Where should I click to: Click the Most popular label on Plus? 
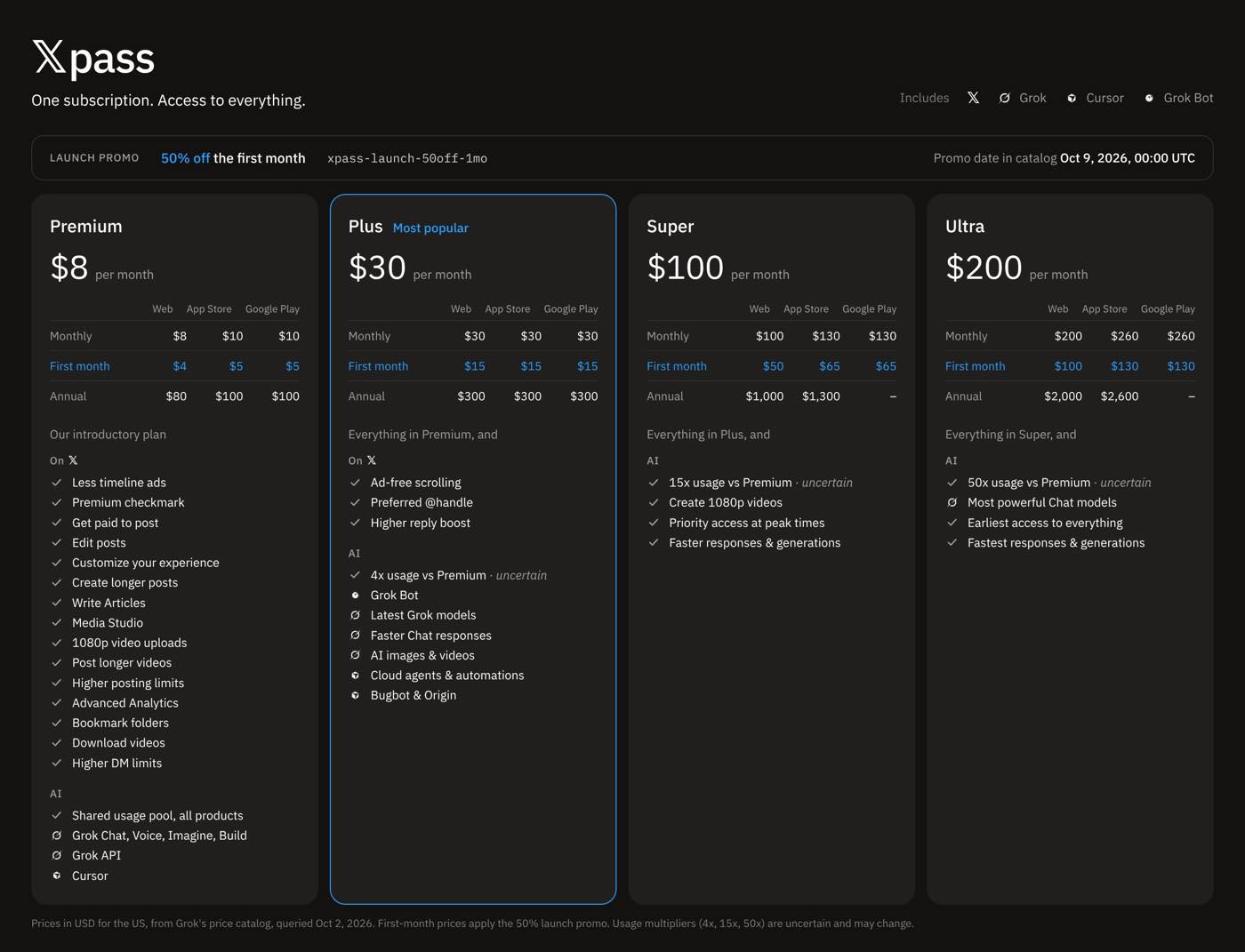[x=430, y=228]
